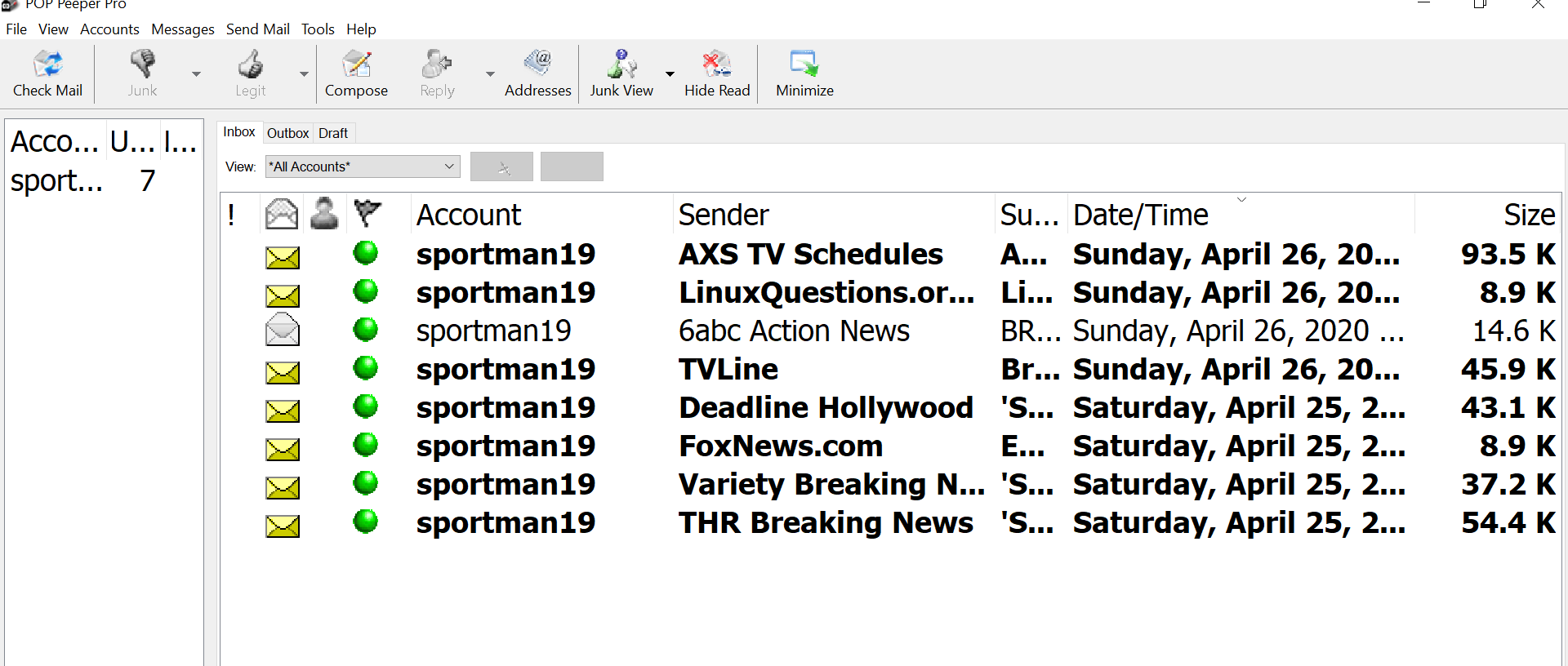Expand the Legit button dropdown arrow
The image size is (1568, 666).
click(x=304, y=73)
